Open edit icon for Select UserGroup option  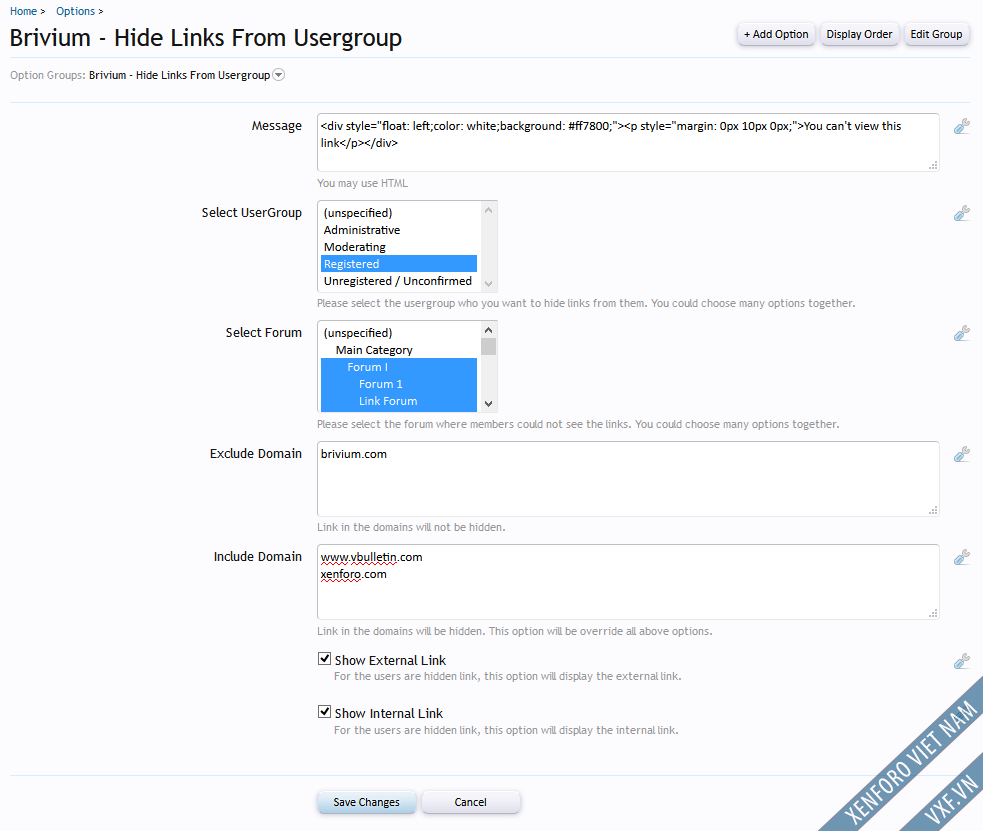[962, 213]
